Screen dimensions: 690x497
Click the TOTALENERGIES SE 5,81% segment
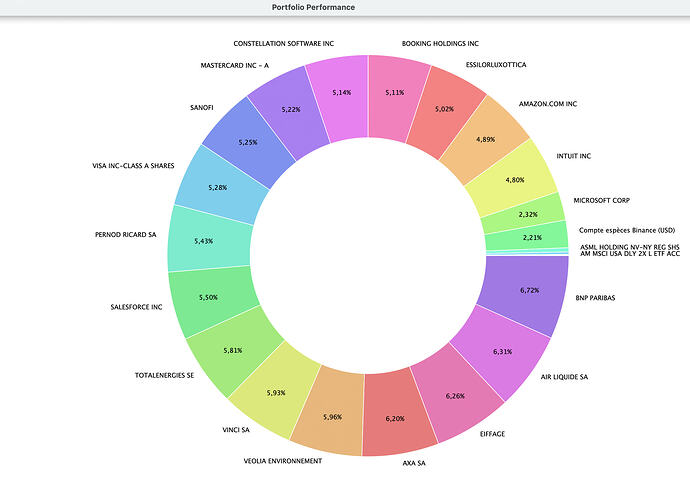click(x=231, y=350)
